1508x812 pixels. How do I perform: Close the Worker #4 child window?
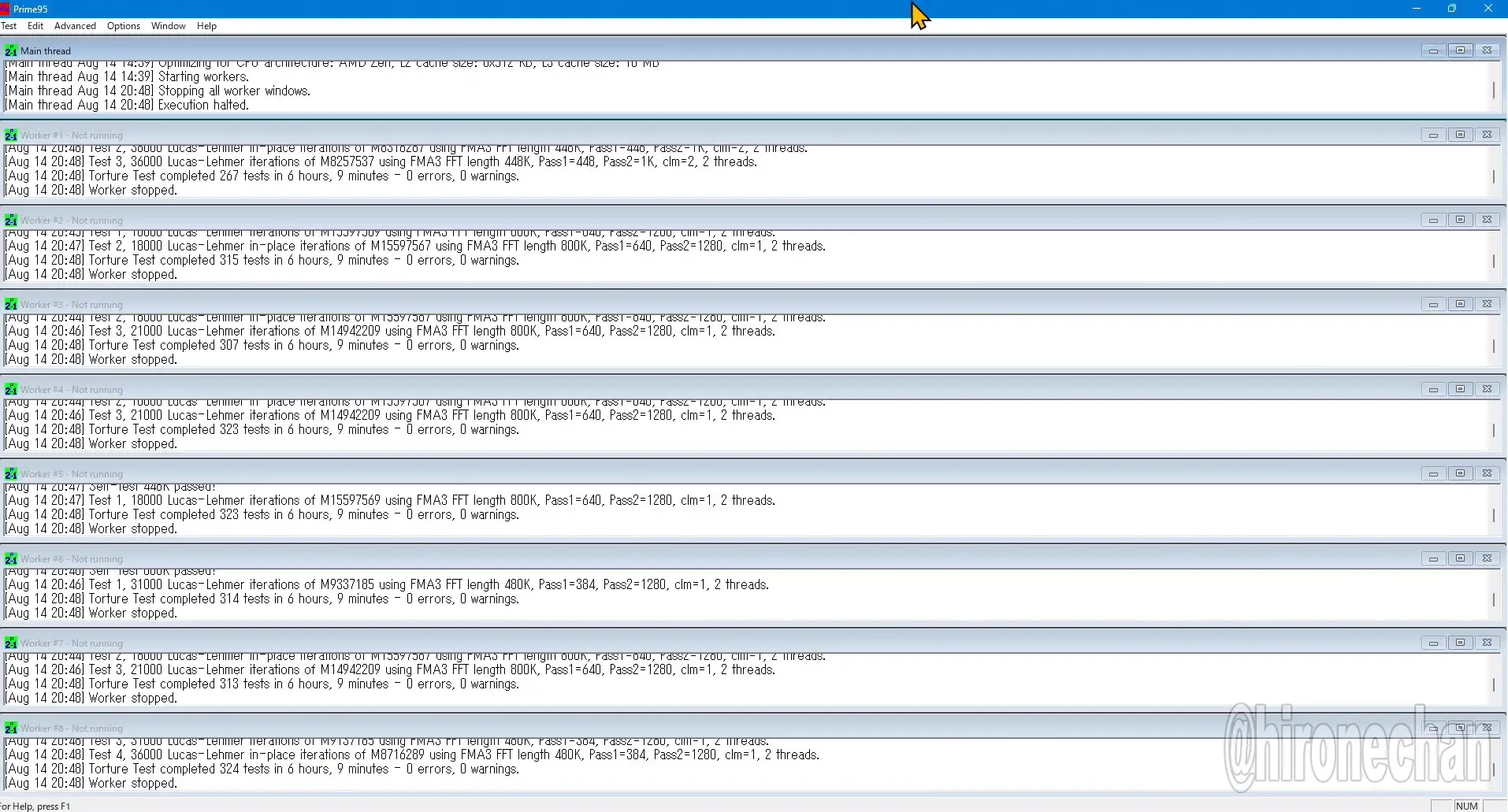[x=1487, y=389]
